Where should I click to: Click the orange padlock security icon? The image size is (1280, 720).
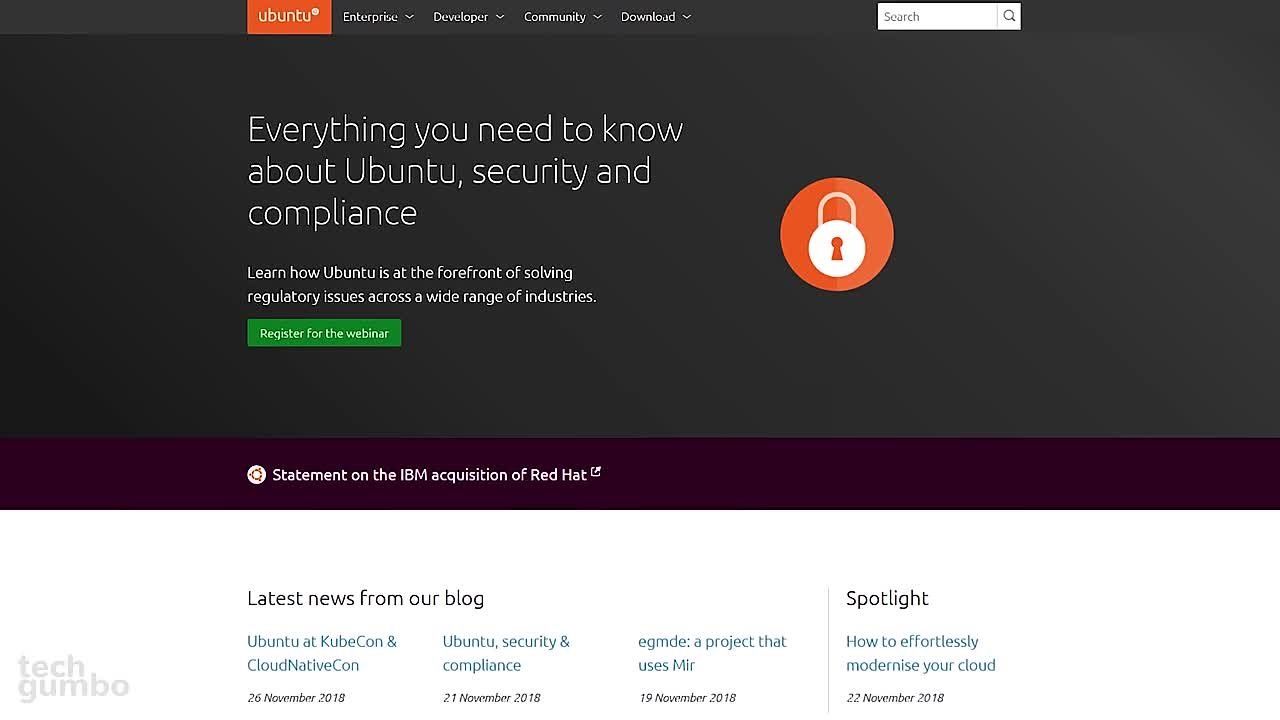pyautogui.click(x=837, y=235)
